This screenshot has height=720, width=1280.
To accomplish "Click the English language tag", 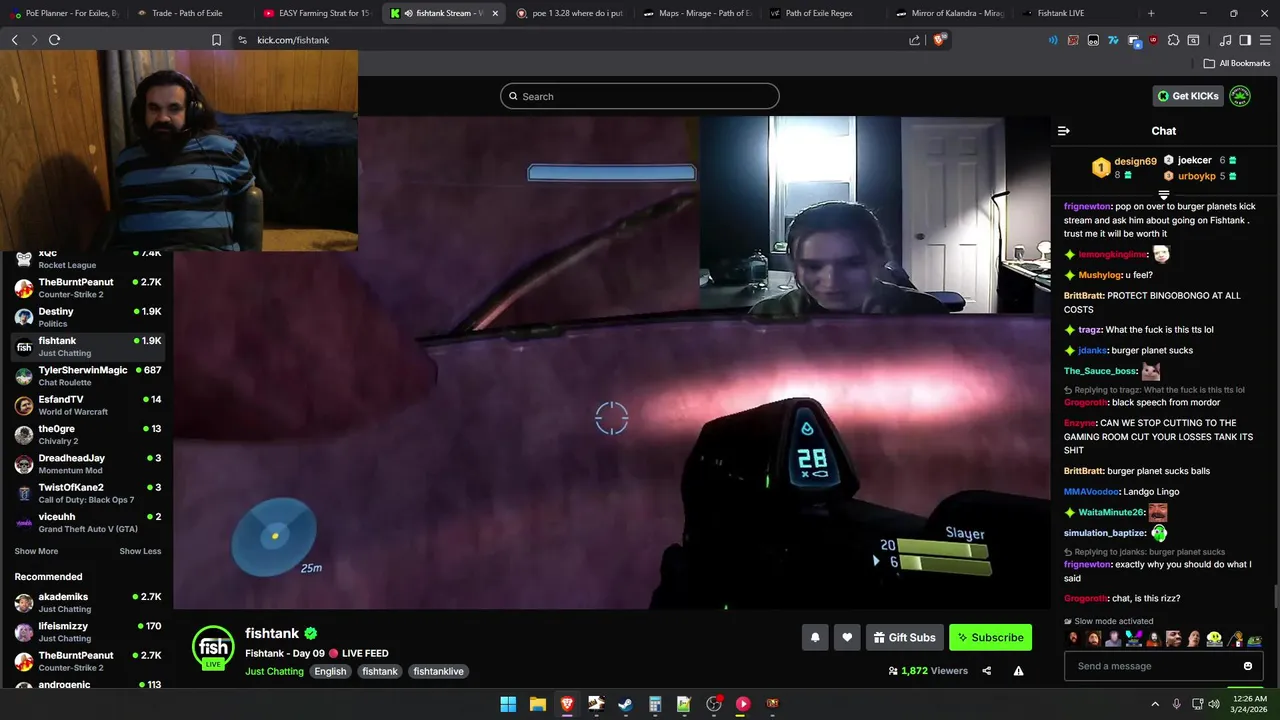I will [330, 671].
